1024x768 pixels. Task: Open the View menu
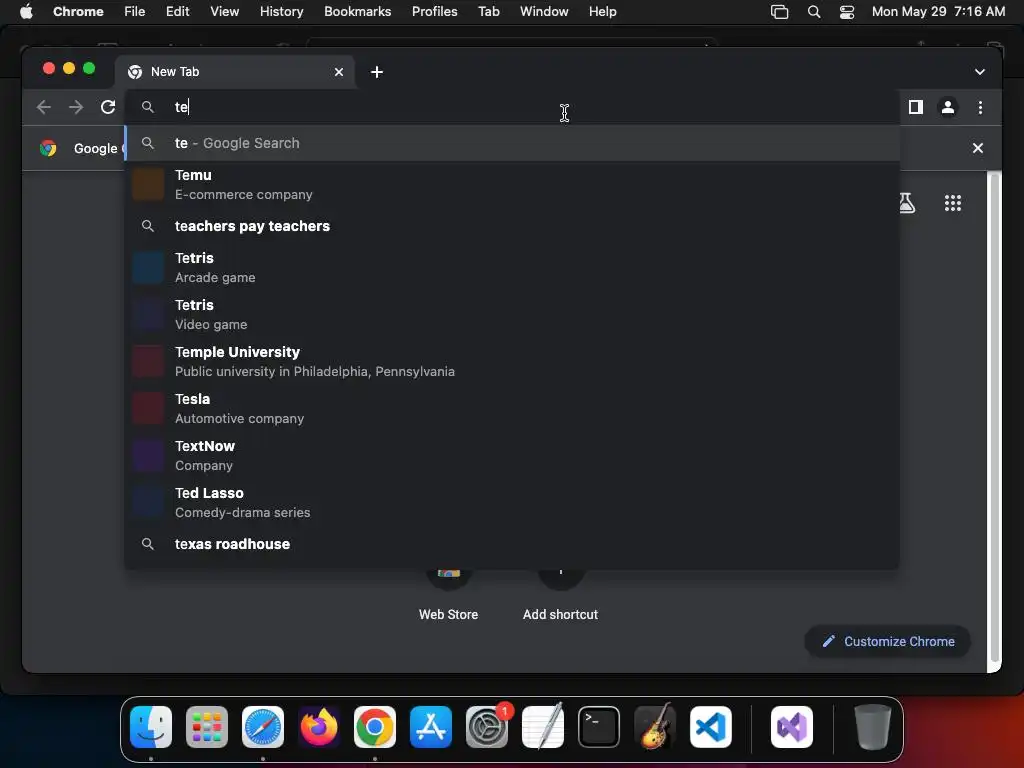225,11
